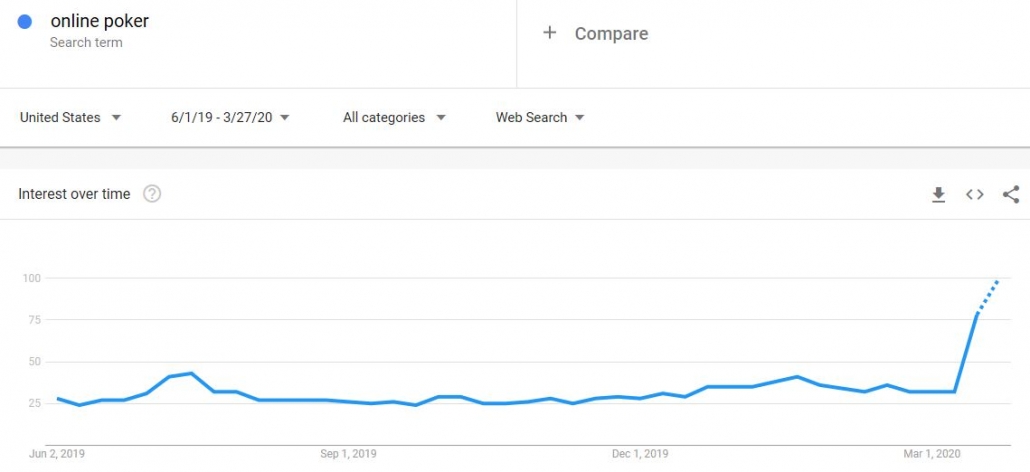
Task: Select the Dec 1, 2019 axis label
Action: tap(640, 454)
